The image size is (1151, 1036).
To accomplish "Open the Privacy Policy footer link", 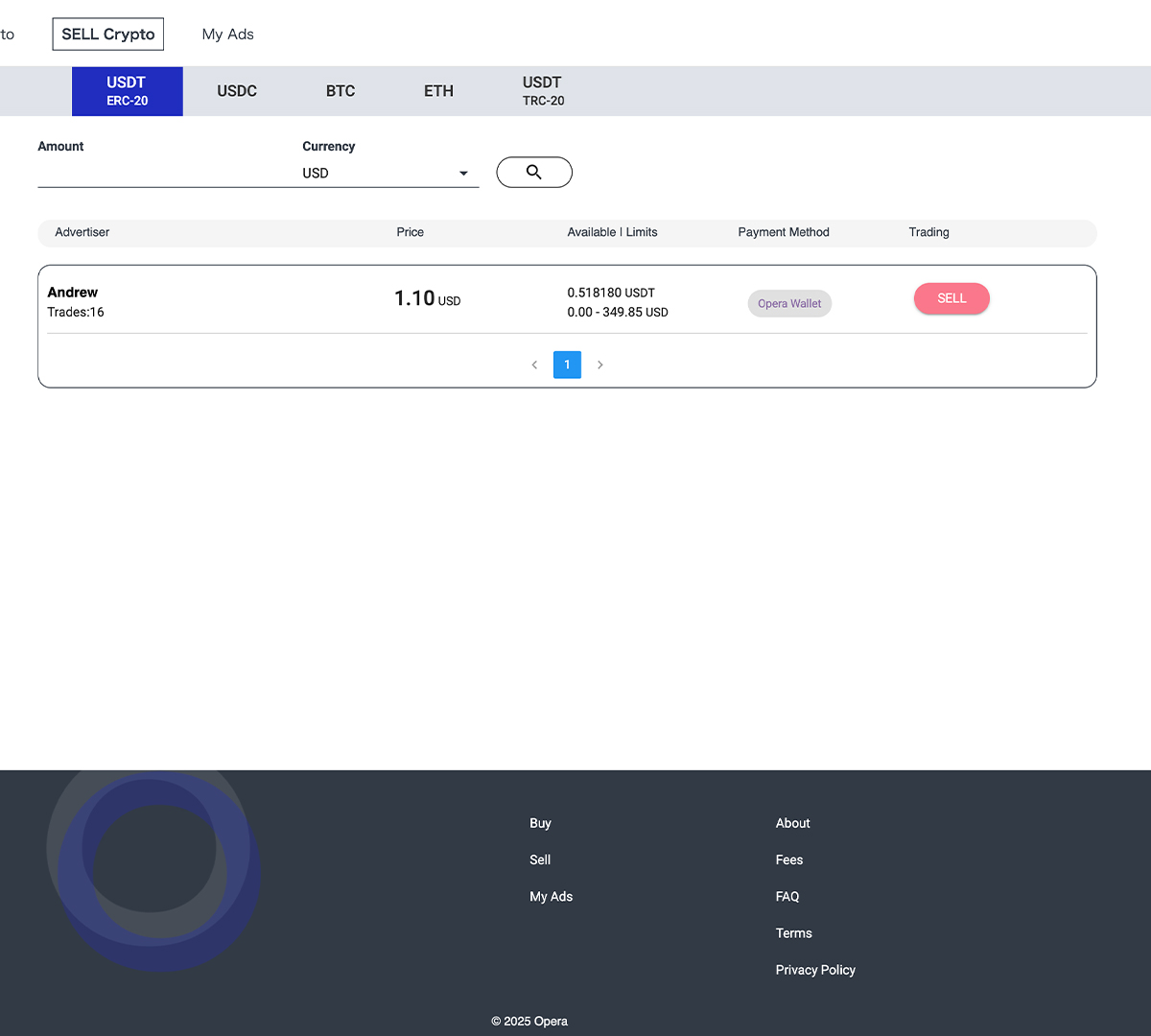I will 815,970.
